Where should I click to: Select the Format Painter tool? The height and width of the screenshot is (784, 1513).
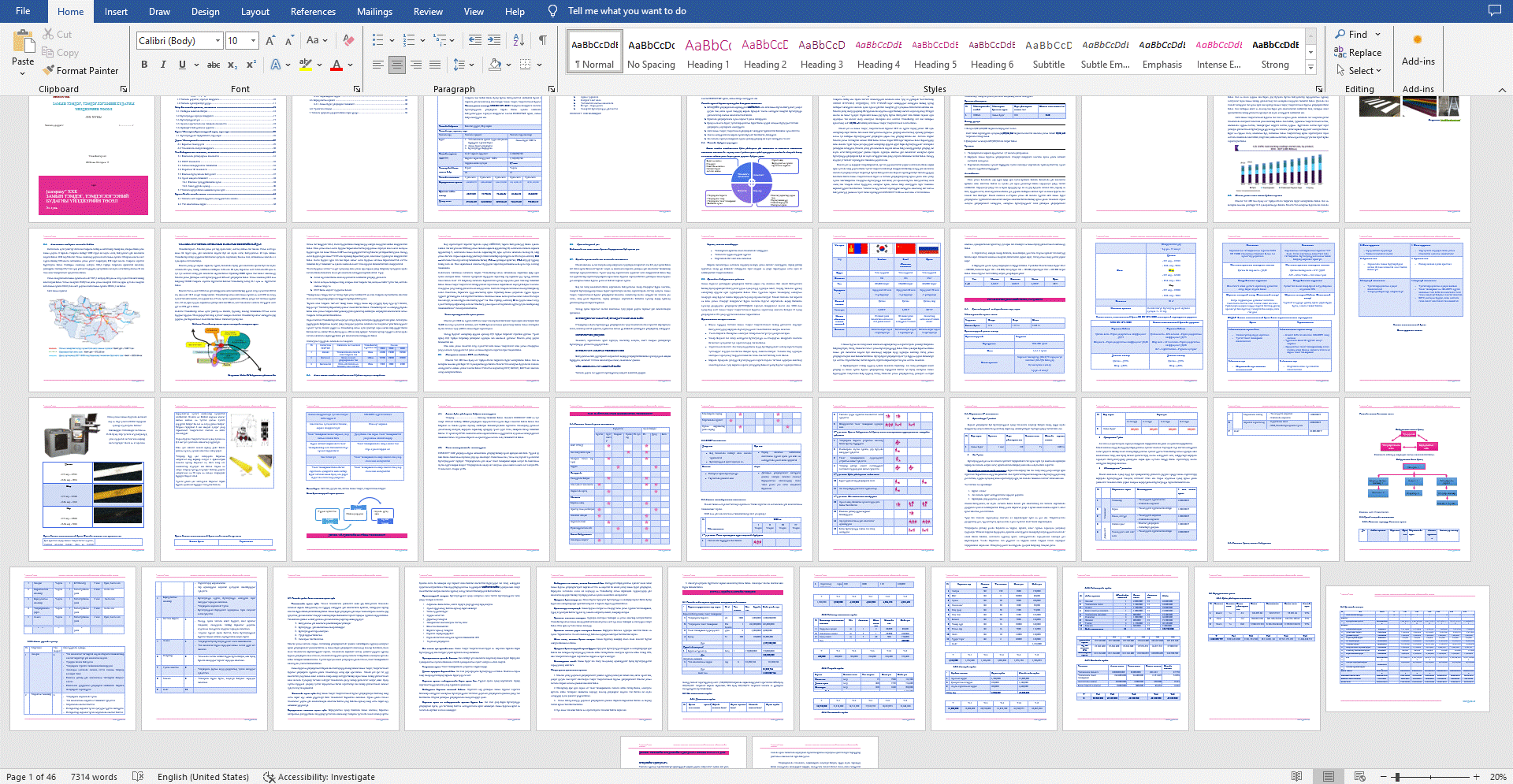point(80,70)
